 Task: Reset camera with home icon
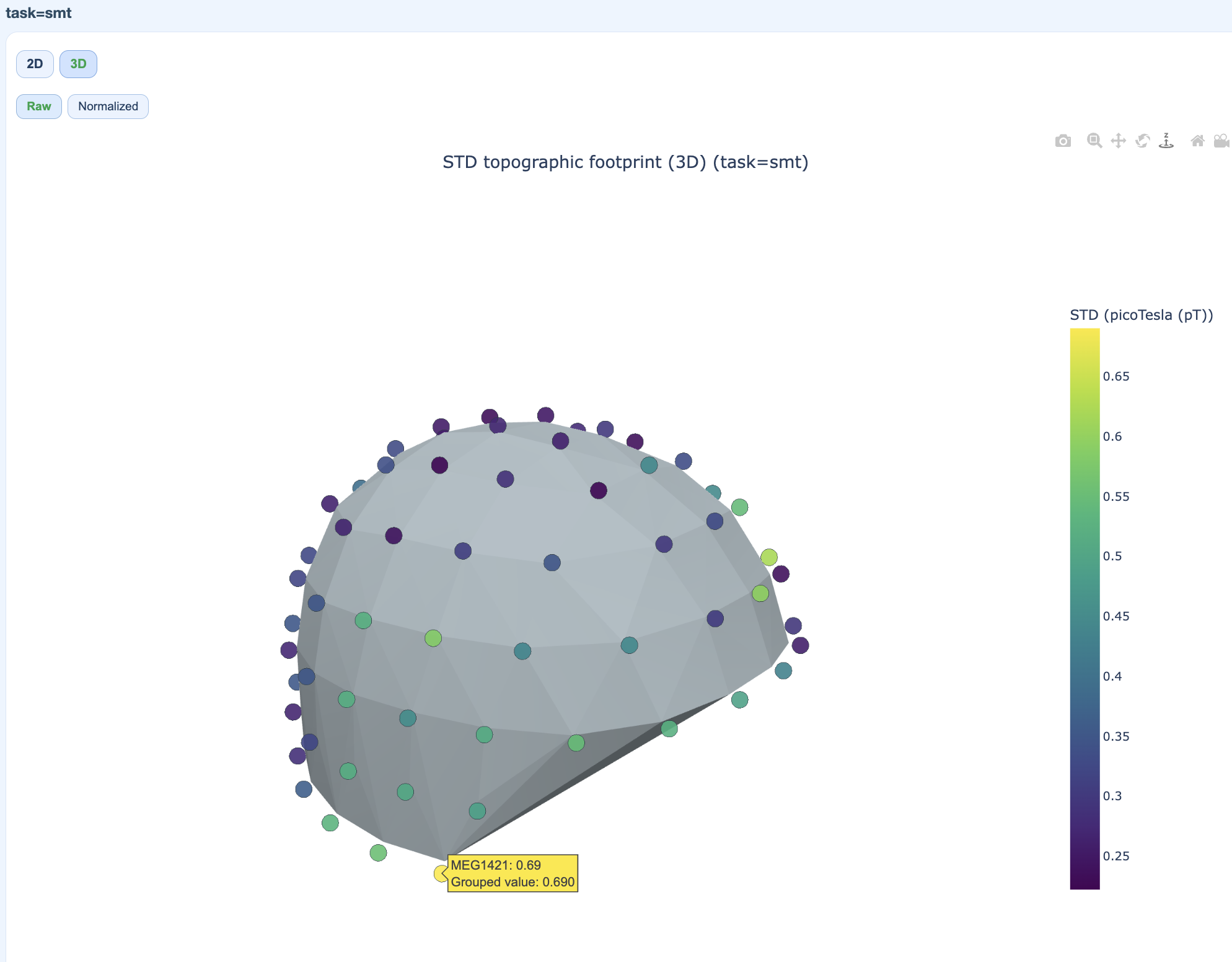point(1197,141)
